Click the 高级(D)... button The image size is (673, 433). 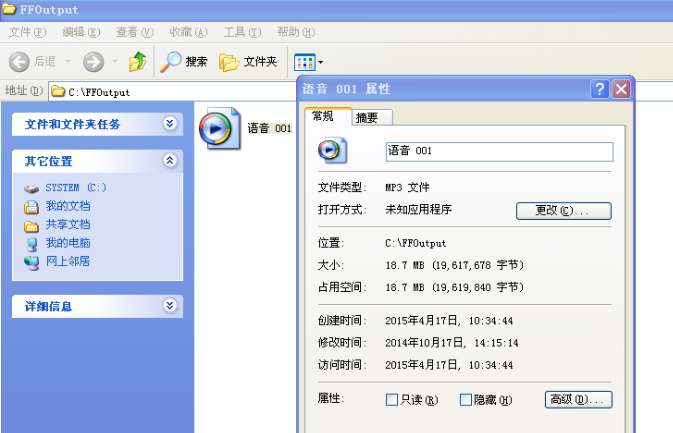[x=578, y=400]
